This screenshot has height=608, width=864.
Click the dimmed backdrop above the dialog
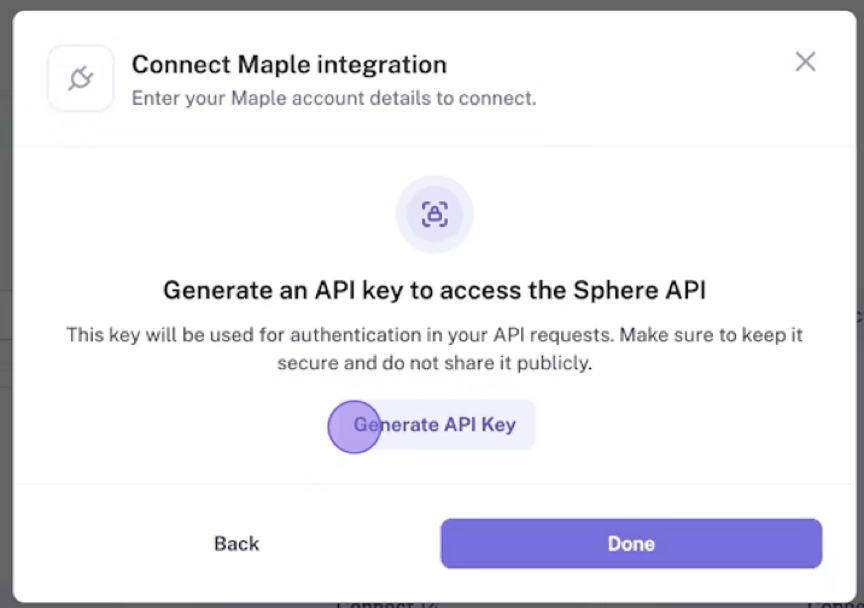tap(432, 5)
